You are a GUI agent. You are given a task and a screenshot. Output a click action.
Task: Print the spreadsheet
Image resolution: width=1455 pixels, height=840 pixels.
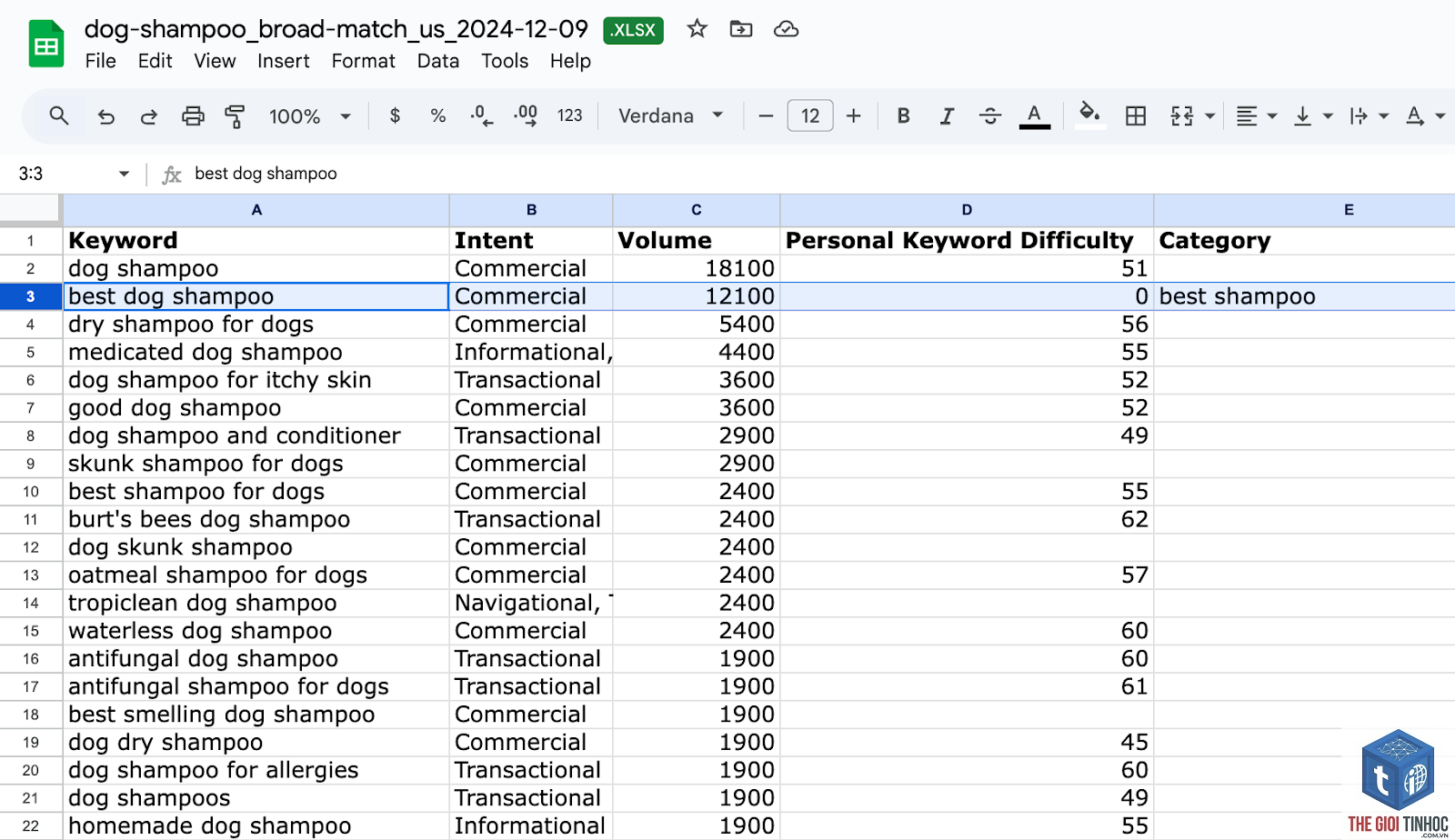point(193,116)
